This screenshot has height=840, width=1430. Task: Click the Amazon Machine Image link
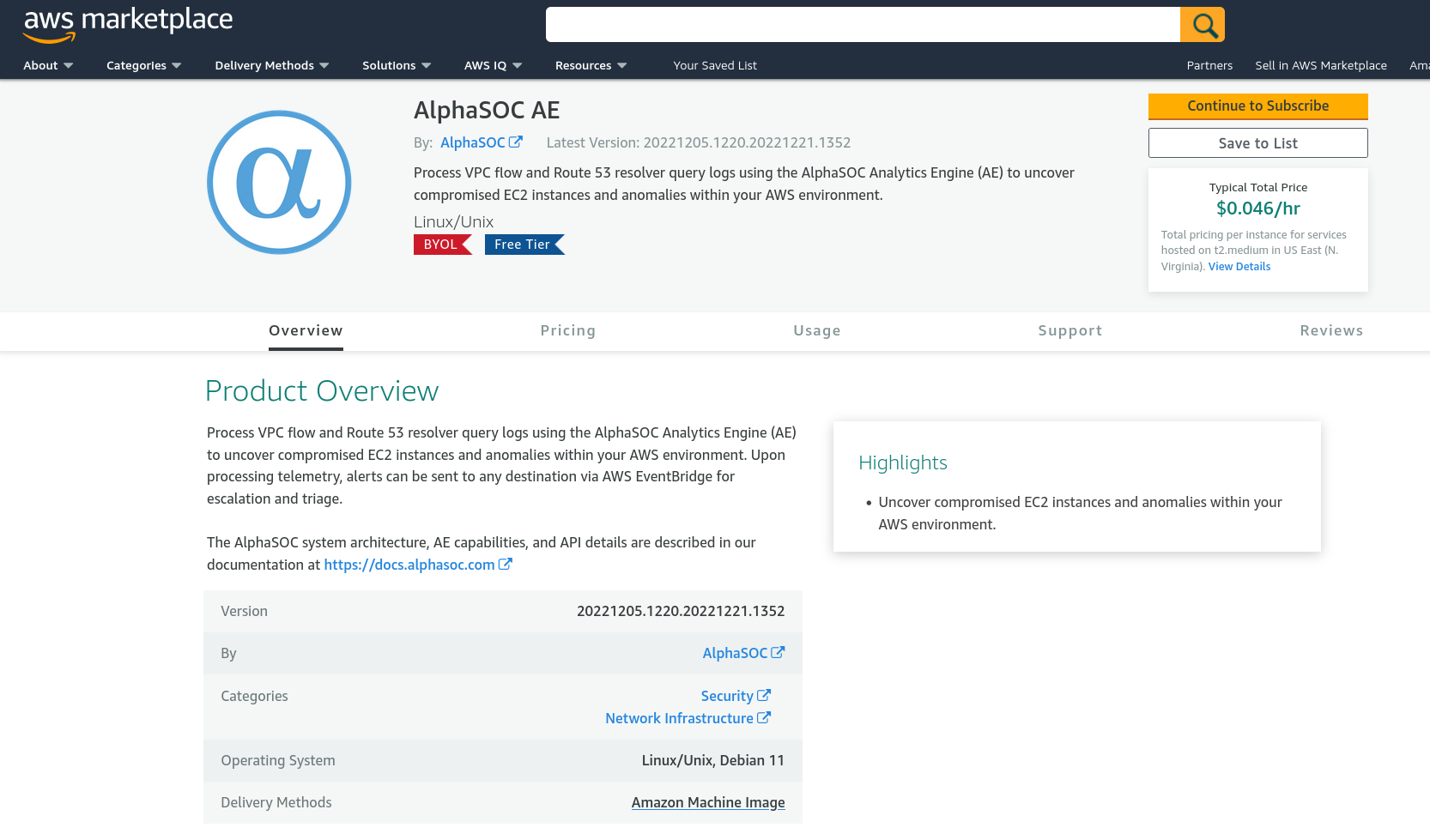coord(708,802)
